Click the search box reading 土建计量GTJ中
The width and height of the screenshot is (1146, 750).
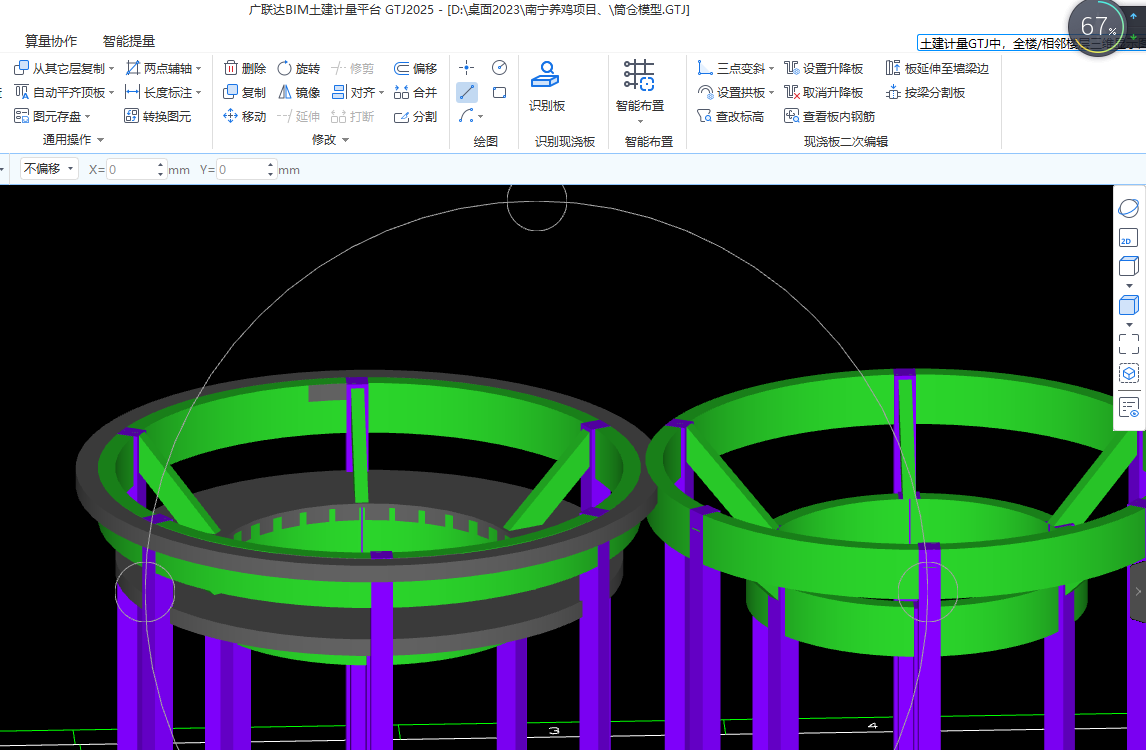point(994,43)
